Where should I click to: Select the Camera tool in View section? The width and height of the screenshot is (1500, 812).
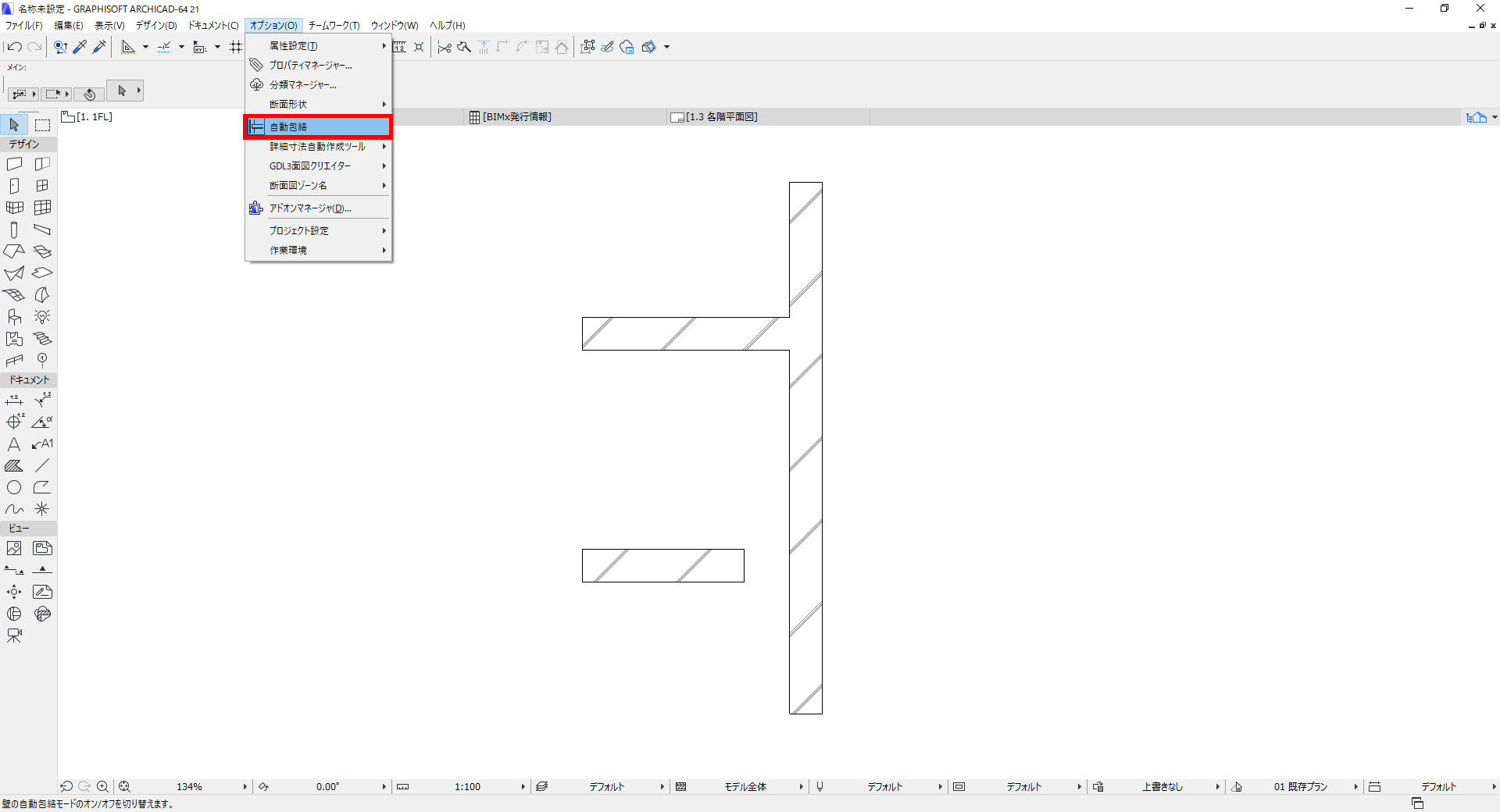click(14, 636)
